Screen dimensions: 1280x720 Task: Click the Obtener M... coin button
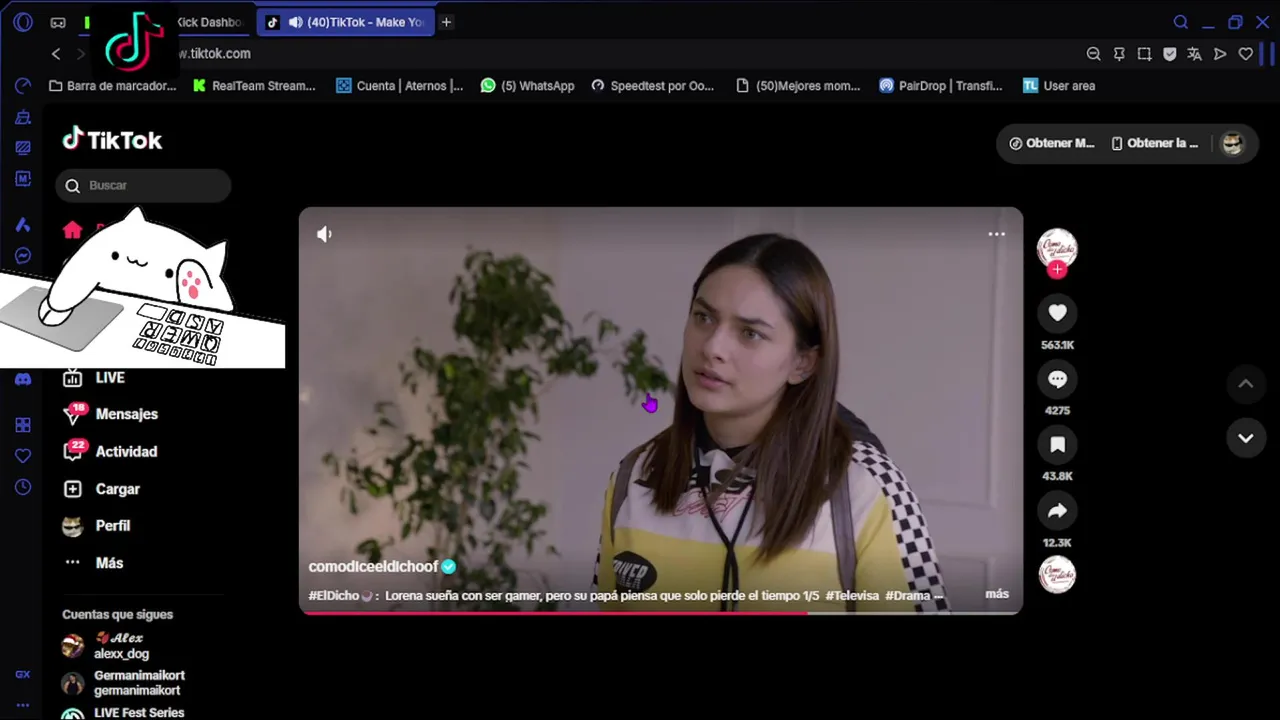pyautogui.click(x=1051, y=143)
